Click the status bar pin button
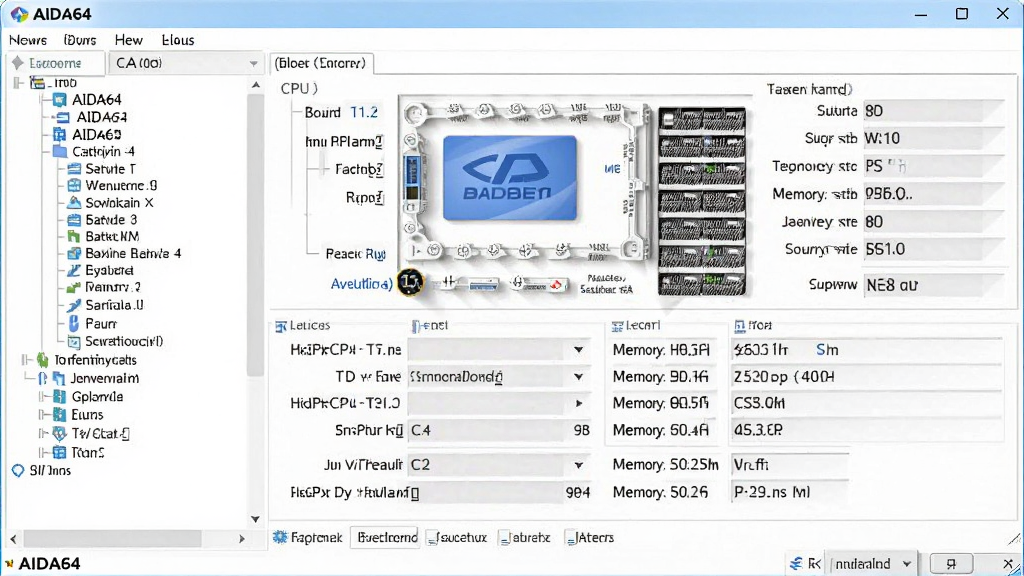This screenshot has width=1024, height=576. coord(951,564)
